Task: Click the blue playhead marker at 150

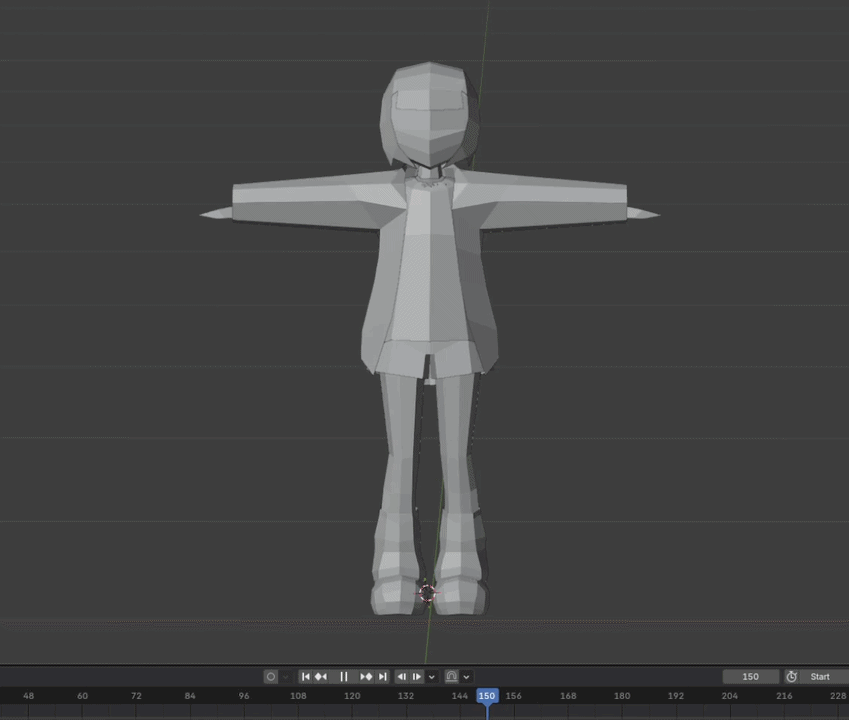Action: (487, 696)
